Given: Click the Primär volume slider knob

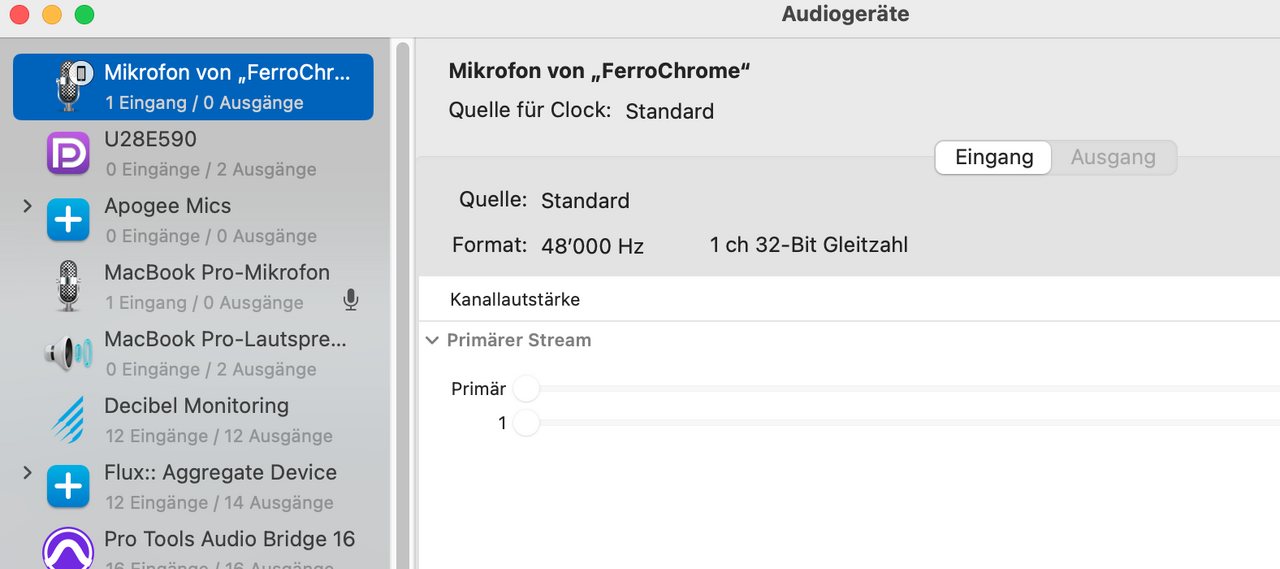Looking at the screenshot, I should point(526,388).
